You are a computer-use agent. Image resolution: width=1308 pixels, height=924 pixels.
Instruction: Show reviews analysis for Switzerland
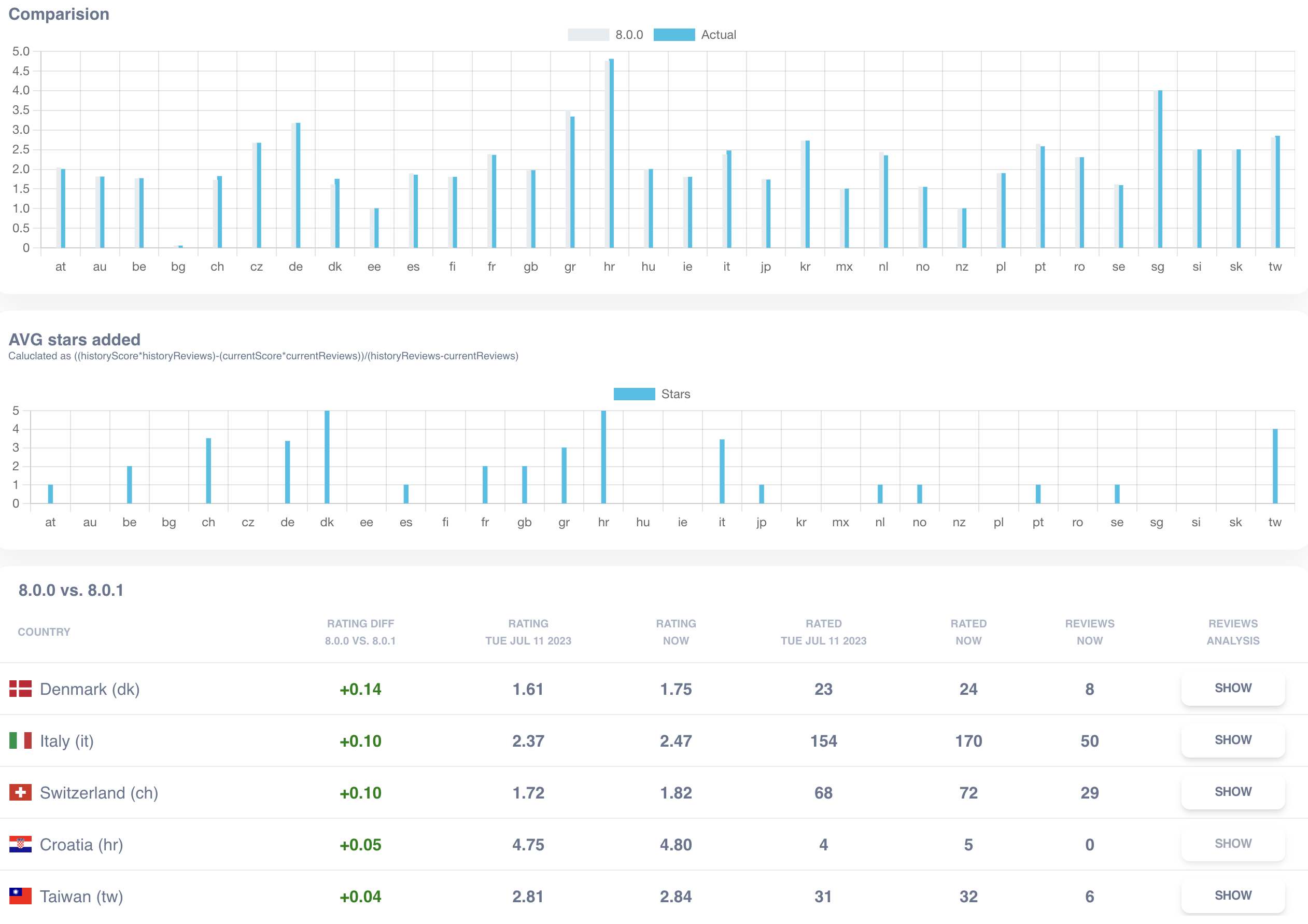[1232, 792]
